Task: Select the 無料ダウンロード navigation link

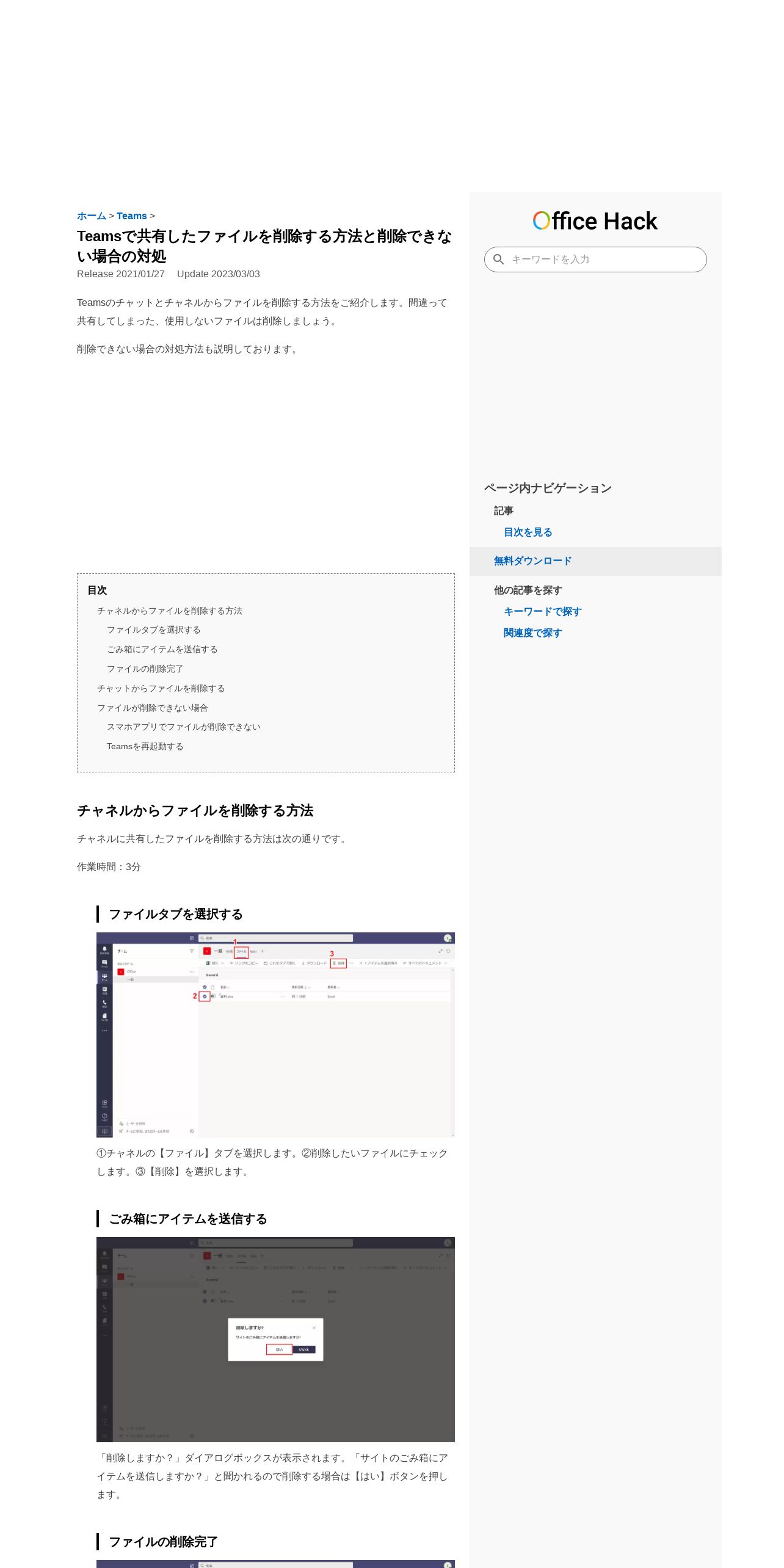Action: 532,561
